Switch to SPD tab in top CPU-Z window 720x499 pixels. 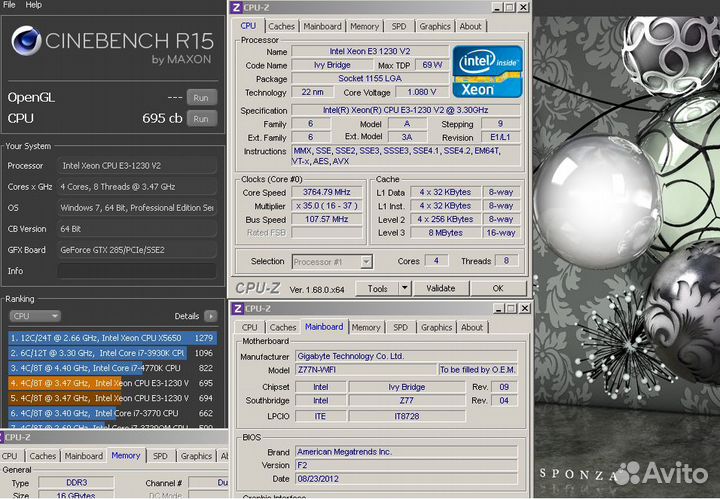pos(399,26)
